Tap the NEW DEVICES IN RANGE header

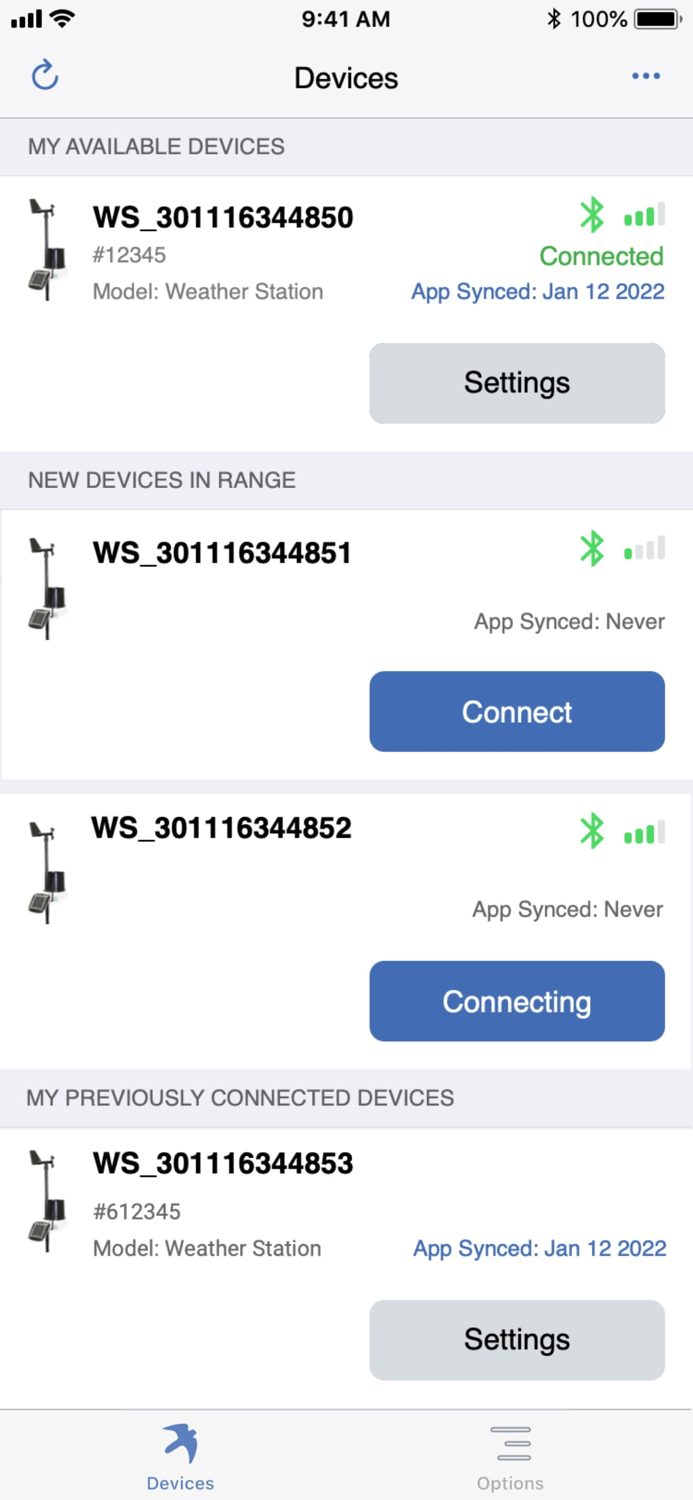tap(161, 480)
